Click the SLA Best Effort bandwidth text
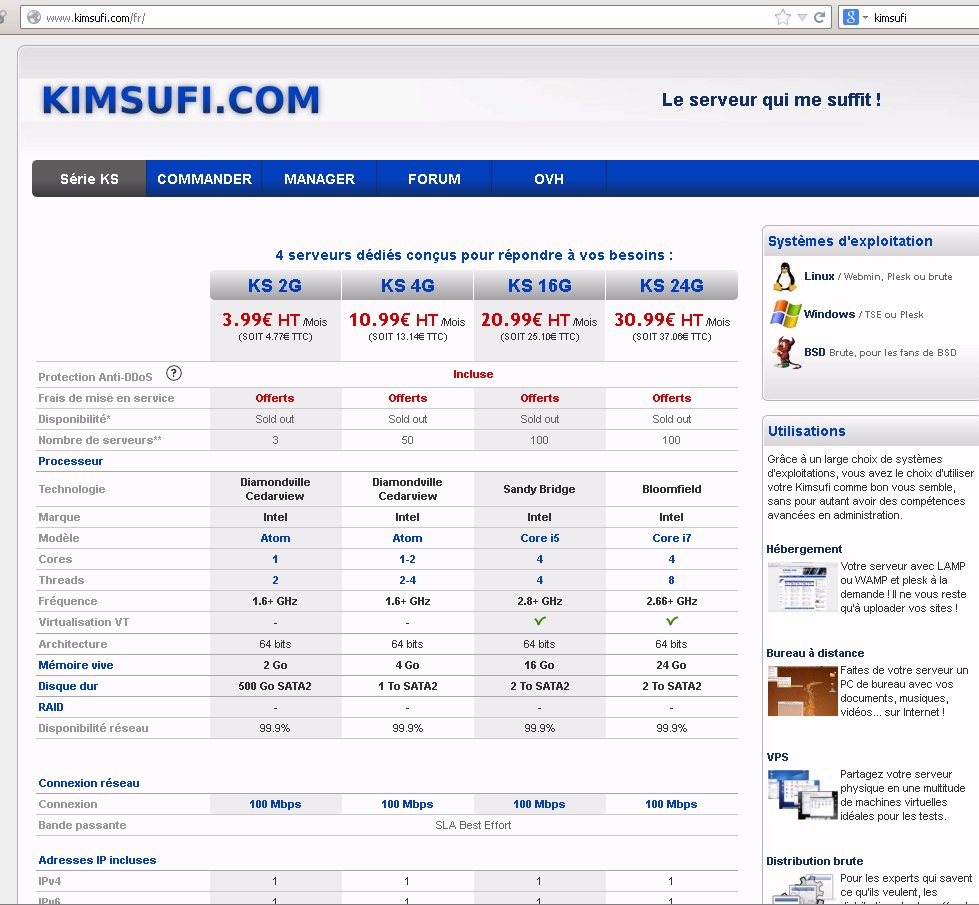979x905 pixels. click(473, 825)
